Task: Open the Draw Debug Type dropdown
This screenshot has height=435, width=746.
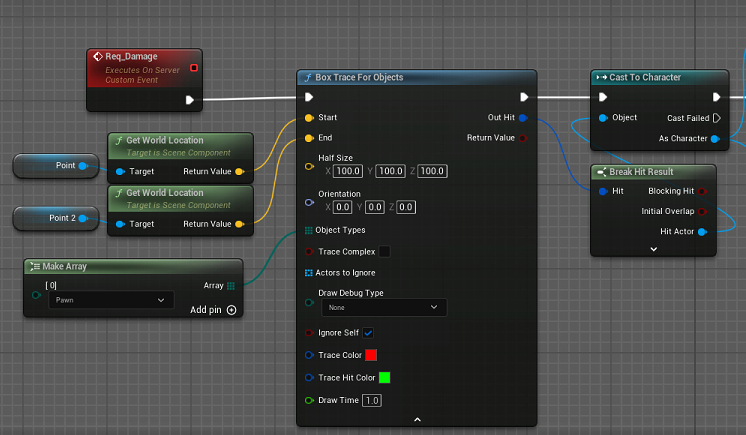Action: [x=384, y=307]
